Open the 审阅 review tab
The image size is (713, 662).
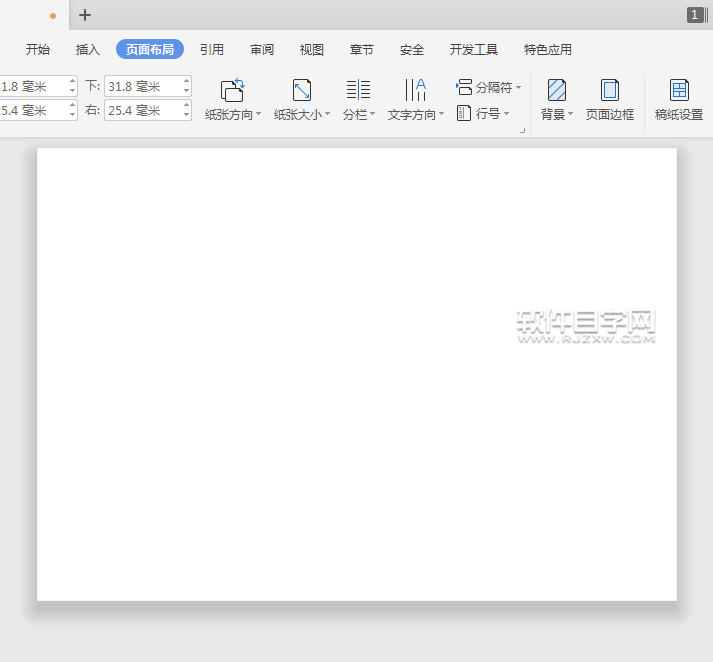point(262,49)
